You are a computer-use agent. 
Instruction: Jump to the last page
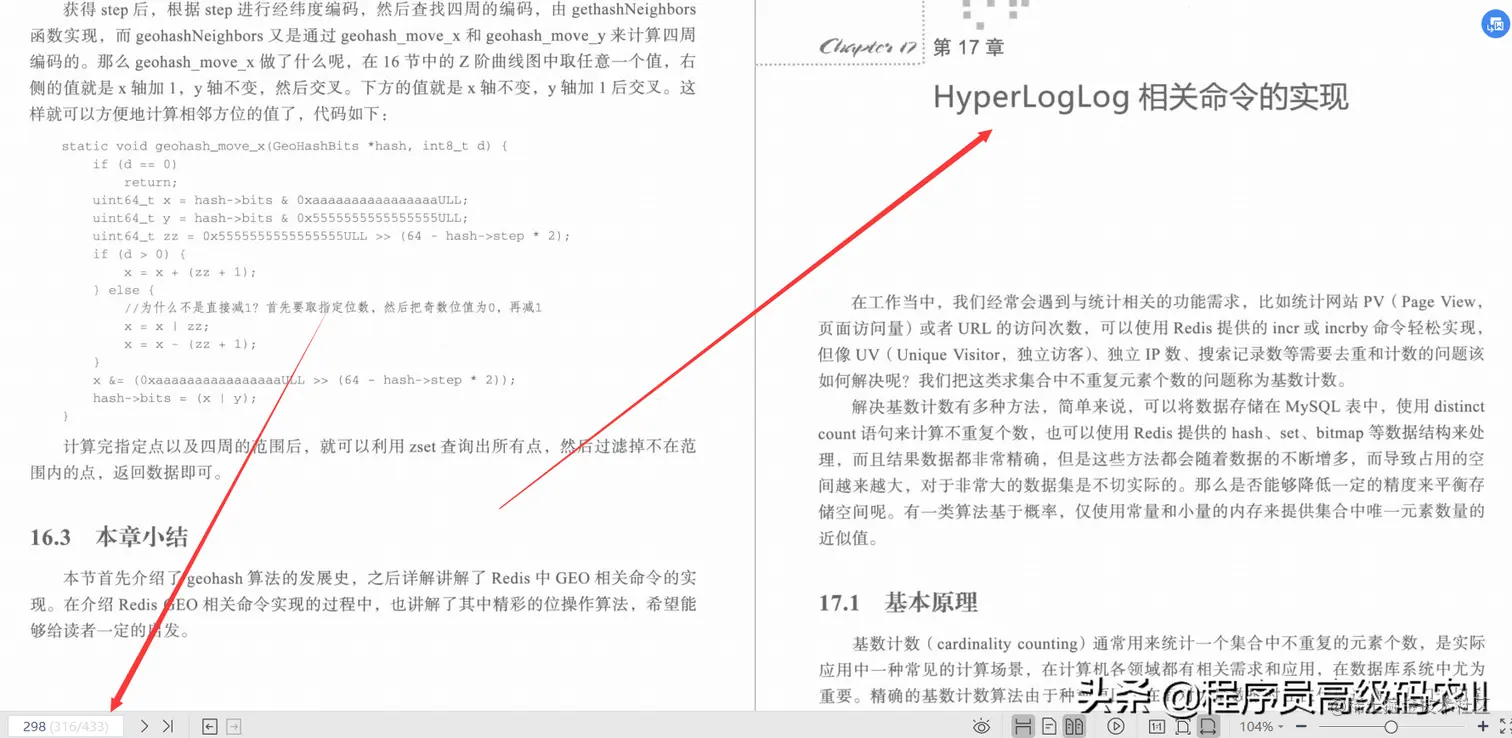pyautogui.click(x=168, y=726)
